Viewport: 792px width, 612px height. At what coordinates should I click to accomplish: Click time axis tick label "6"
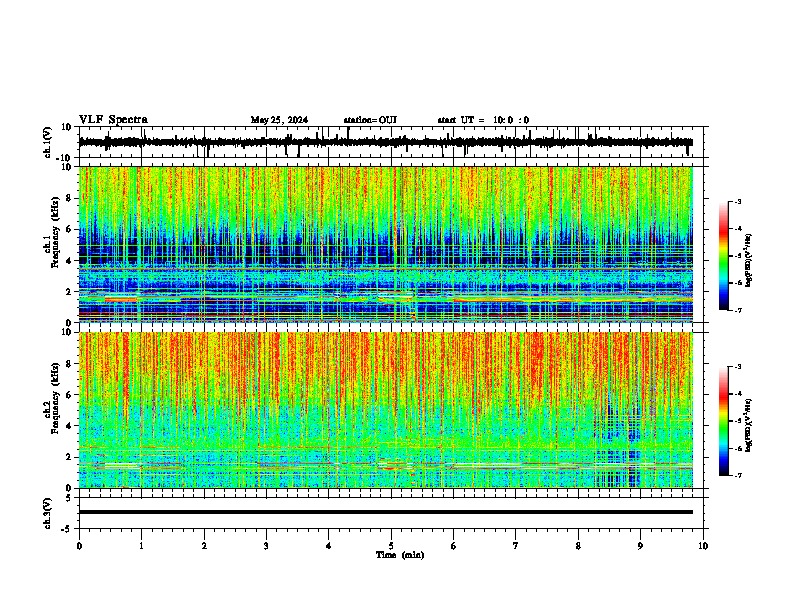(454, 546)
